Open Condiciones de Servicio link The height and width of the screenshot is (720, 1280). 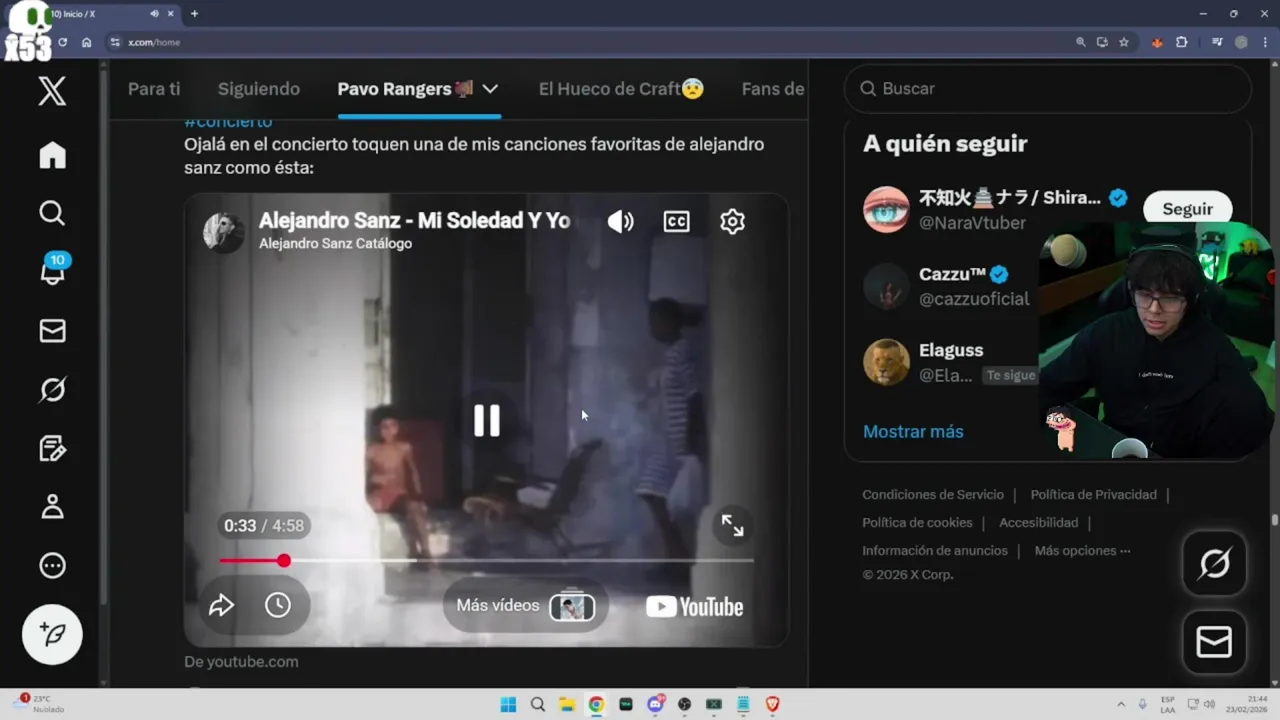[x=933, y=495]
